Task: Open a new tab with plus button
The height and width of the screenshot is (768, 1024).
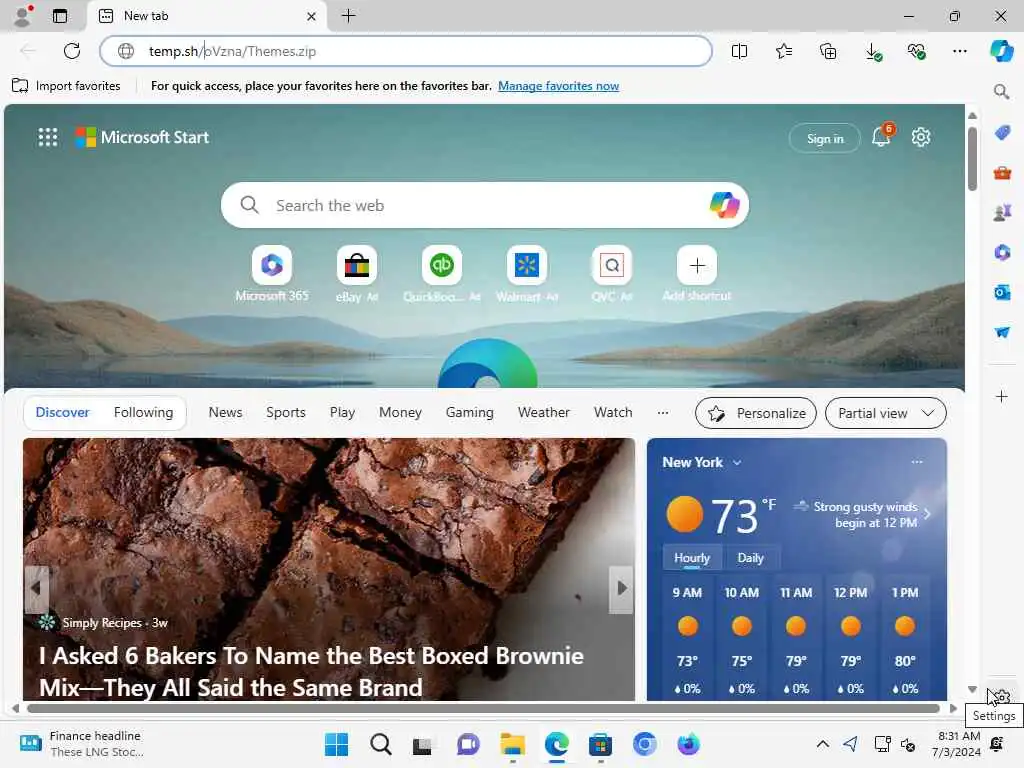Action: click(x=349, y=16)
